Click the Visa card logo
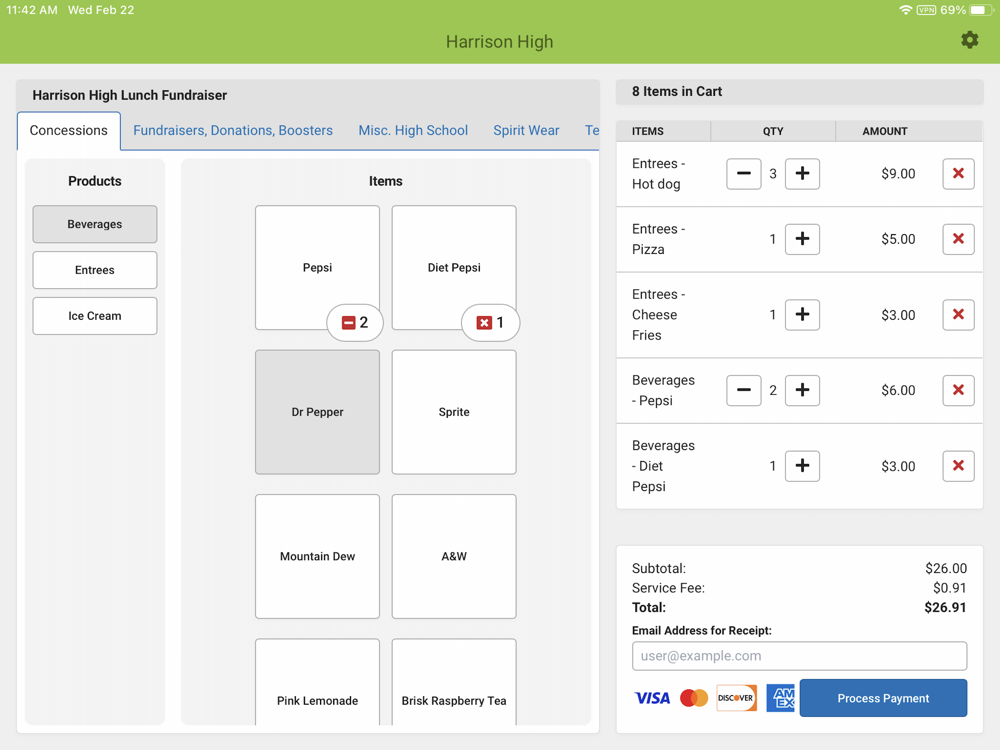1000x750 pixels. click(652, 698)
